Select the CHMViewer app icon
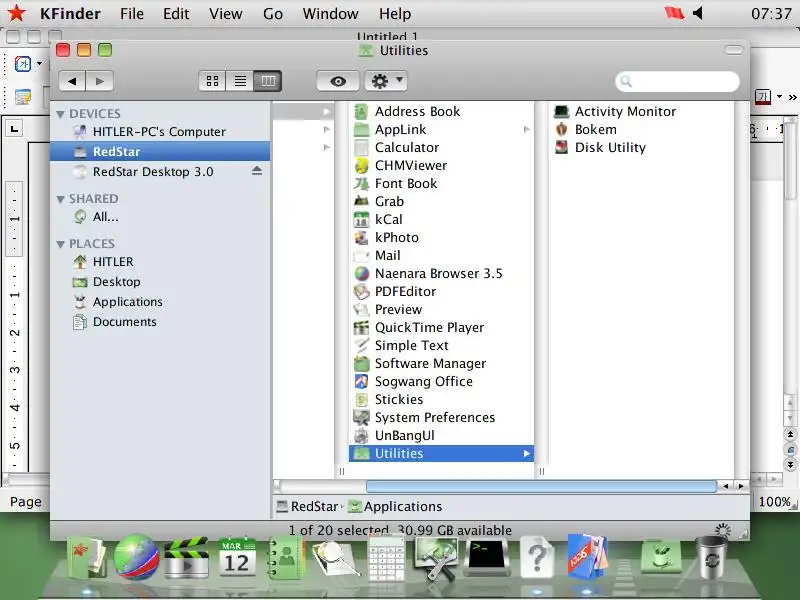The image size is (800, 600). click(361, 165)
